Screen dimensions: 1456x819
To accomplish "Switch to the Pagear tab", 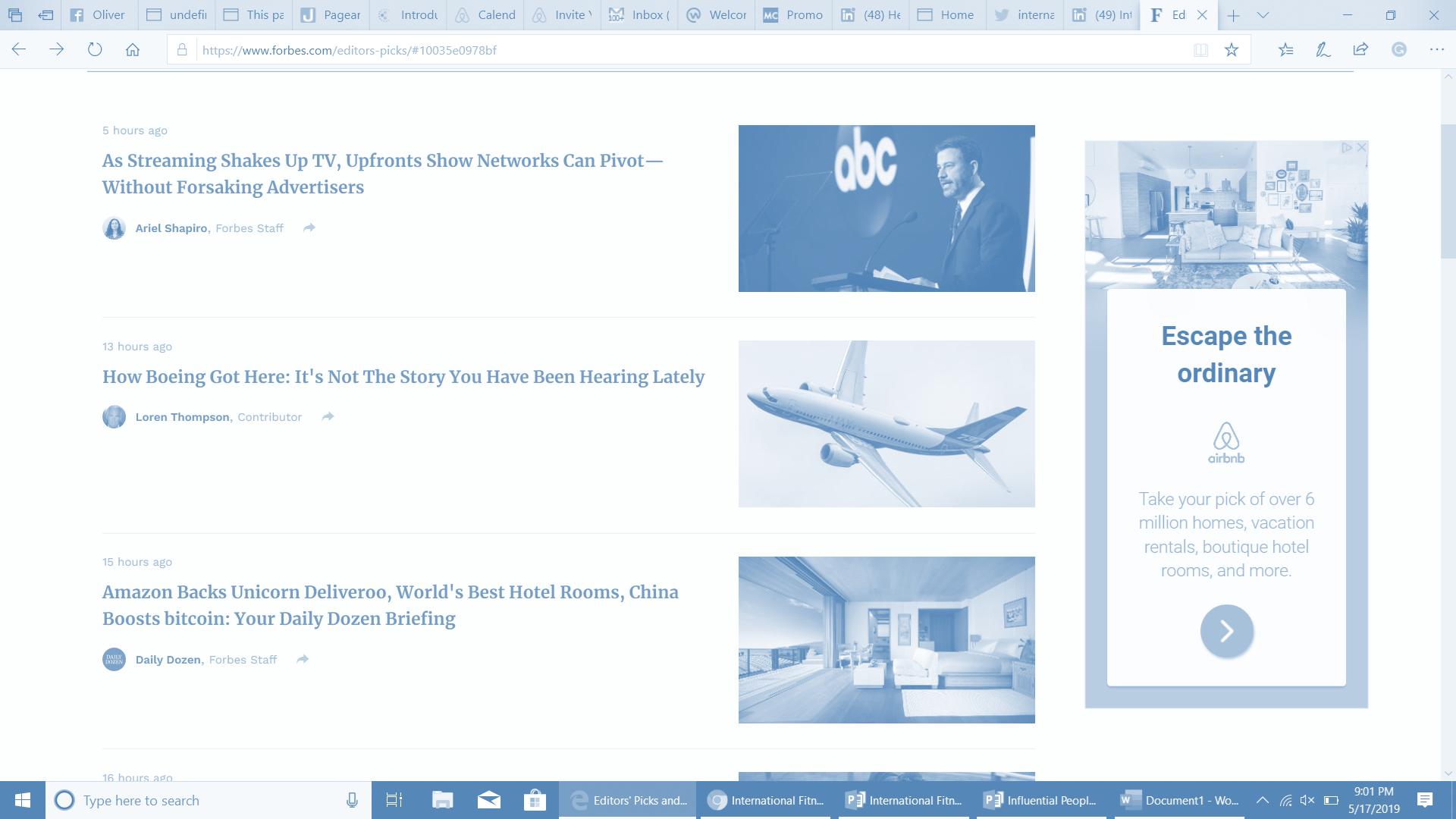I will coord(331,14).
